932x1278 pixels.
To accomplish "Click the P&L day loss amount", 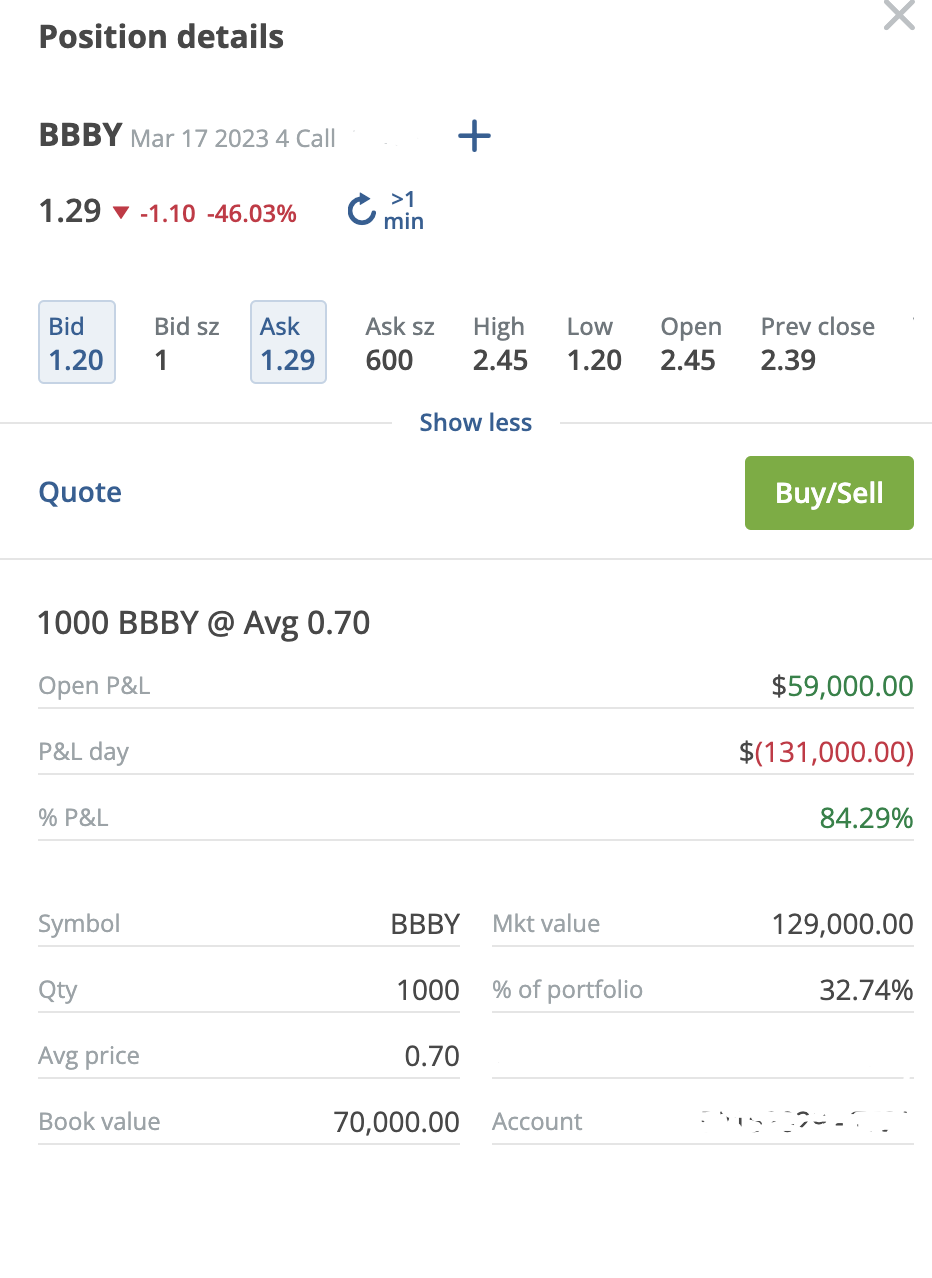I will tap(826, 752).
